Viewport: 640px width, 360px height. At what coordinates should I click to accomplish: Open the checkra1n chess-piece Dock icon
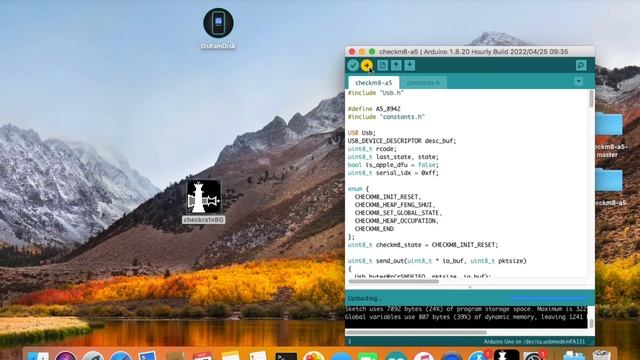506,355
